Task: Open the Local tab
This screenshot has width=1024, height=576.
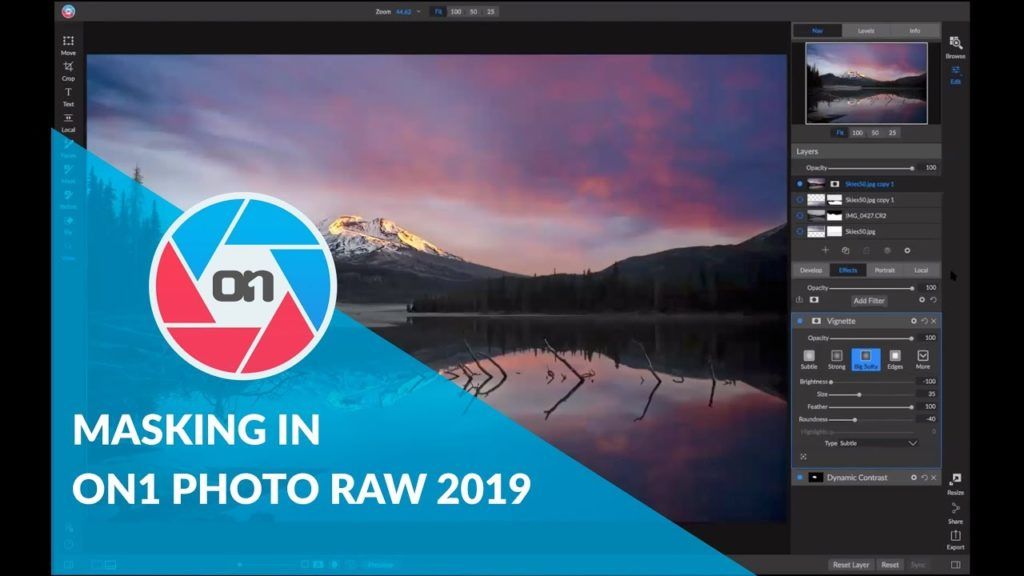Action: [x=921, y=270]
